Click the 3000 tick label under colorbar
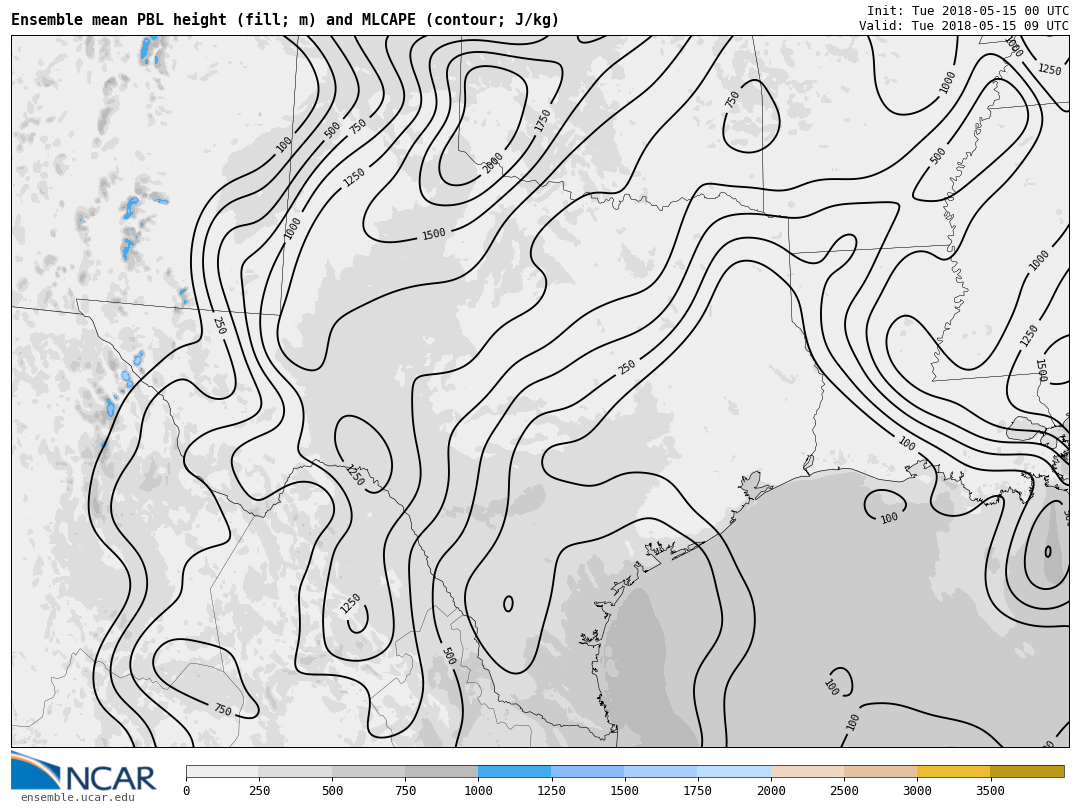Screen dimensions: 1080x810 click(917, 791)
